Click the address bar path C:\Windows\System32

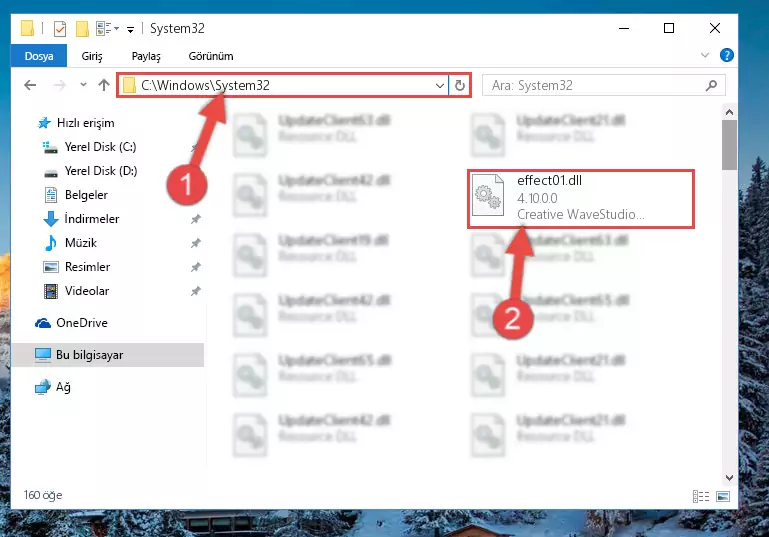205,85
